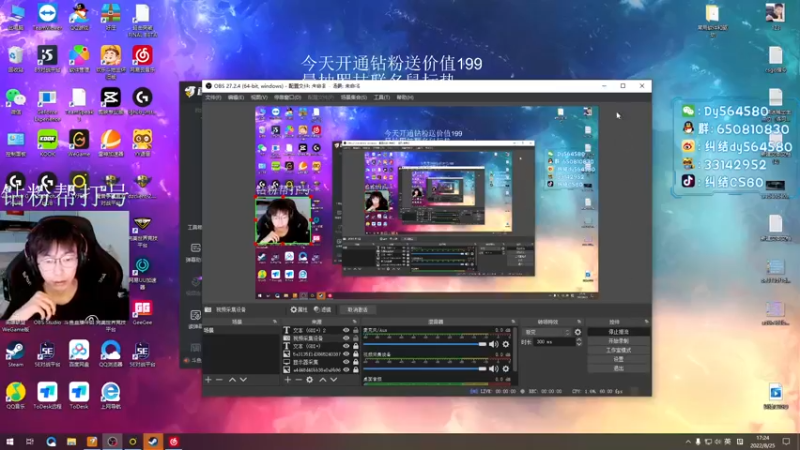Screen dimensions: 800x450
Task: Adjust the 麦克风/Aux volume slider
Action: (424, 344)
